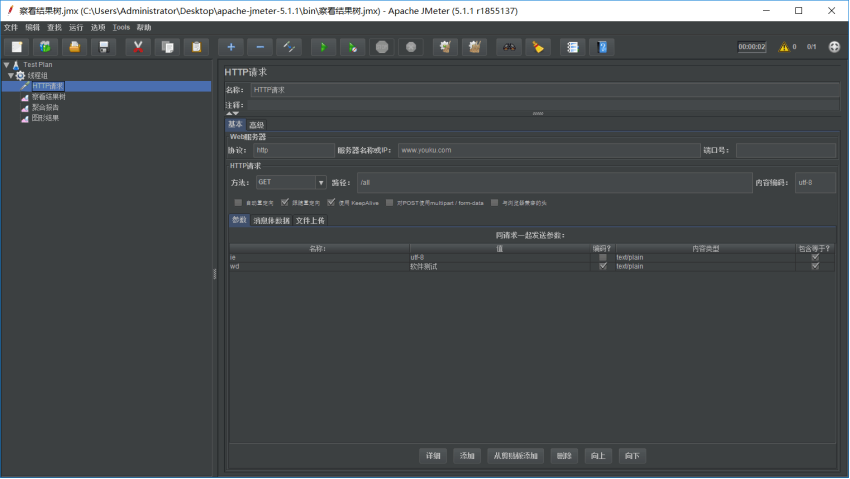850x479 pixels.
Task: Switch to the 高级 tab
Action: tap(256, 125)
